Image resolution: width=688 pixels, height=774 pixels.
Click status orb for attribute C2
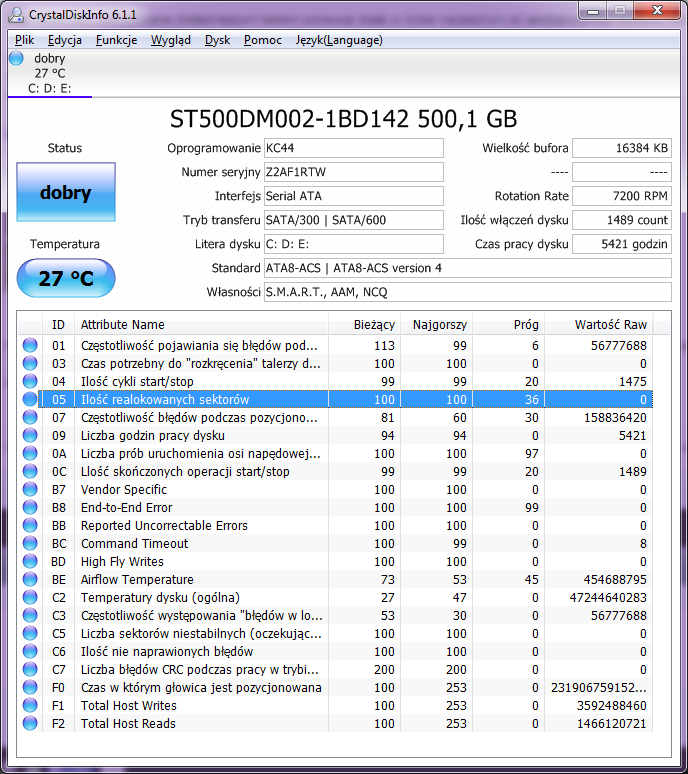(30, 597)
